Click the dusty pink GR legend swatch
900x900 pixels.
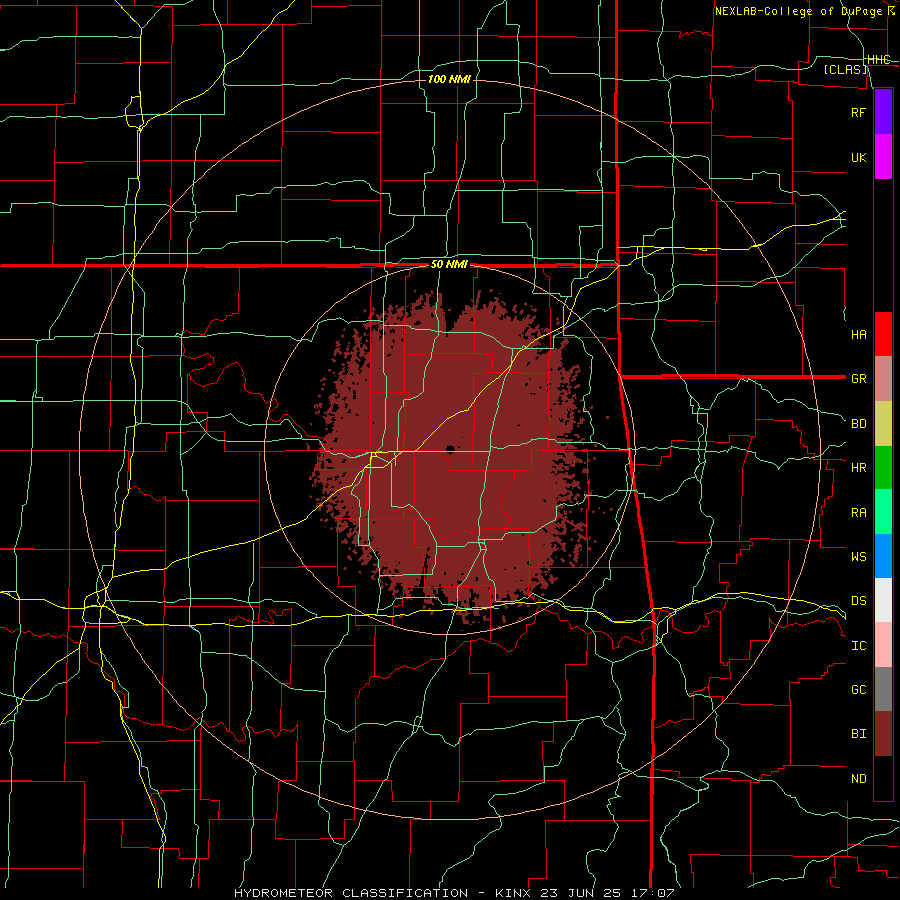(883, 378)
